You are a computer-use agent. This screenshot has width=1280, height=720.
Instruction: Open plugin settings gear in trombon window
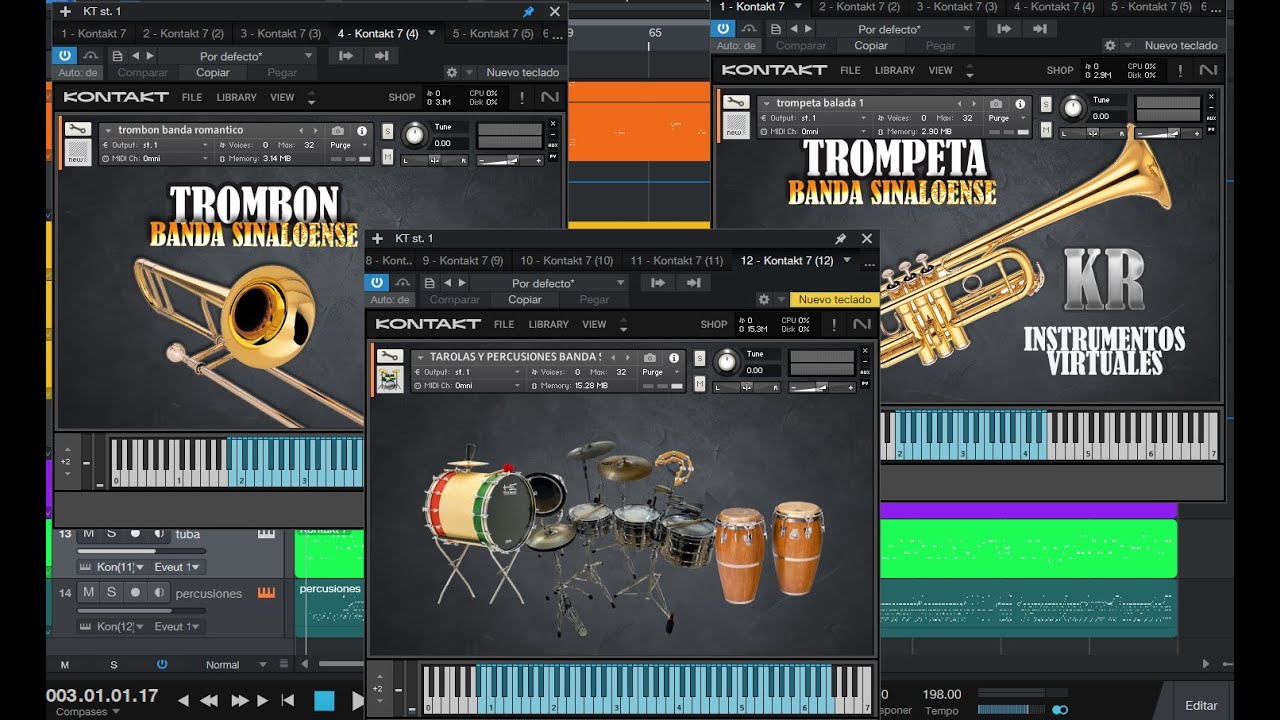(x=452, y=72)
